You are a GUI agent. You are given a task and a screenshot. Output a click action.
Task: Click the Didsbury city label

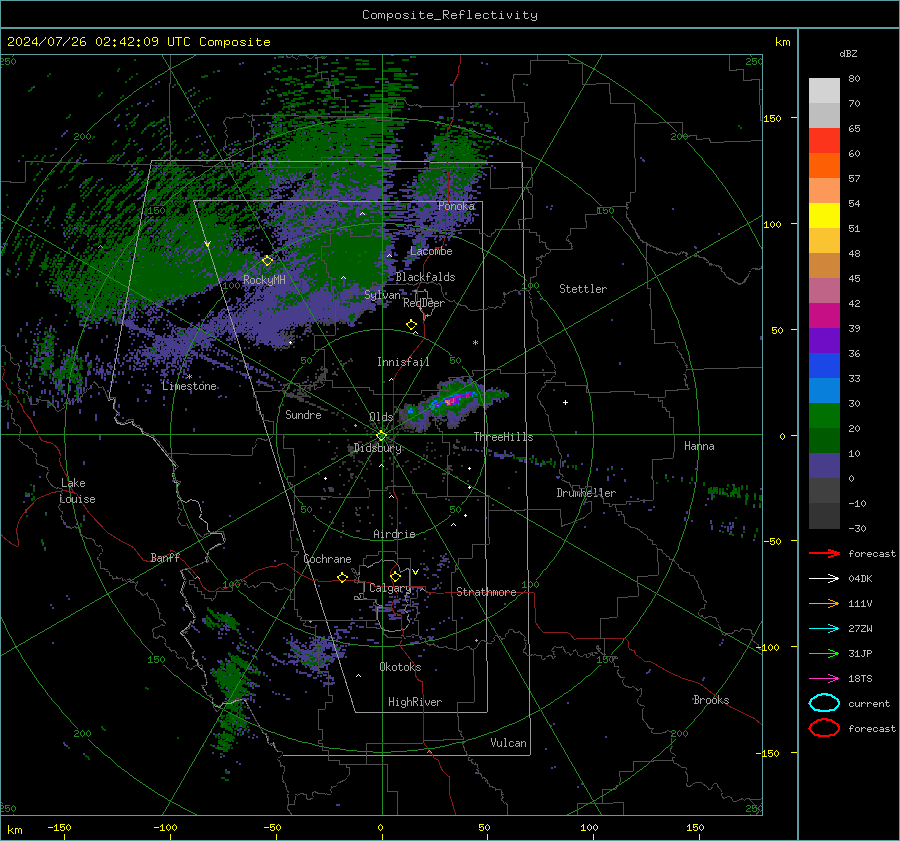[377, 448]
